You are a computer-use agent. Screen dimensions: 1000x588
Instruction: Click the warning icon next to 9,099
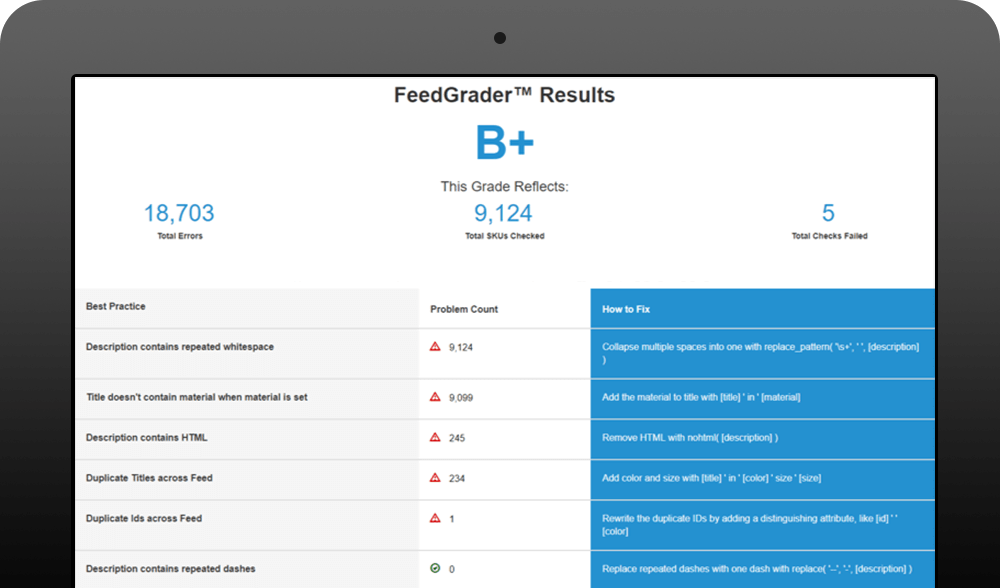click(x=433, y=394)
